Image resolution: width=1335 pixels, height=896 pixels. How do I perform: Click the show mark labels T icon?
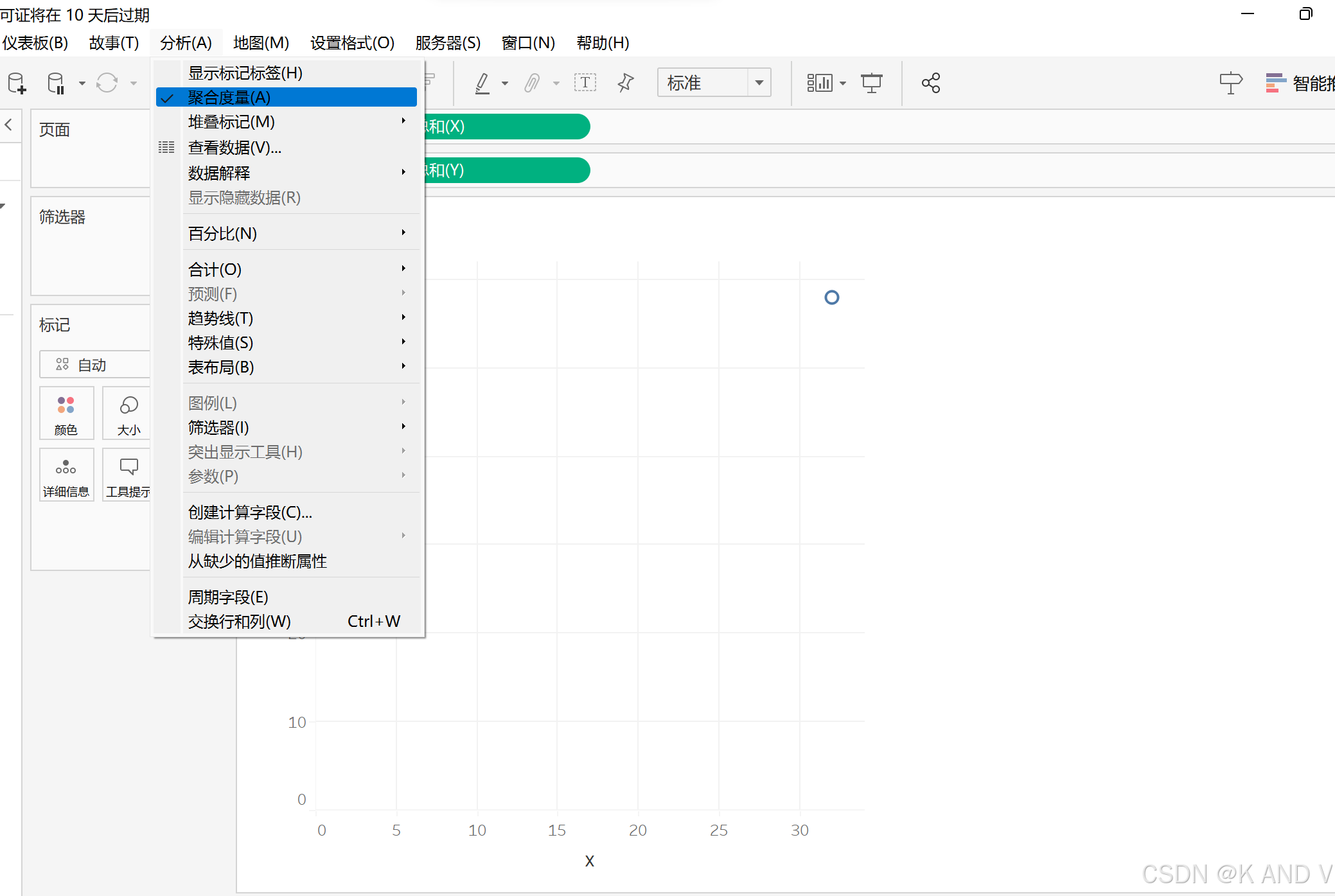pos(585,83)
